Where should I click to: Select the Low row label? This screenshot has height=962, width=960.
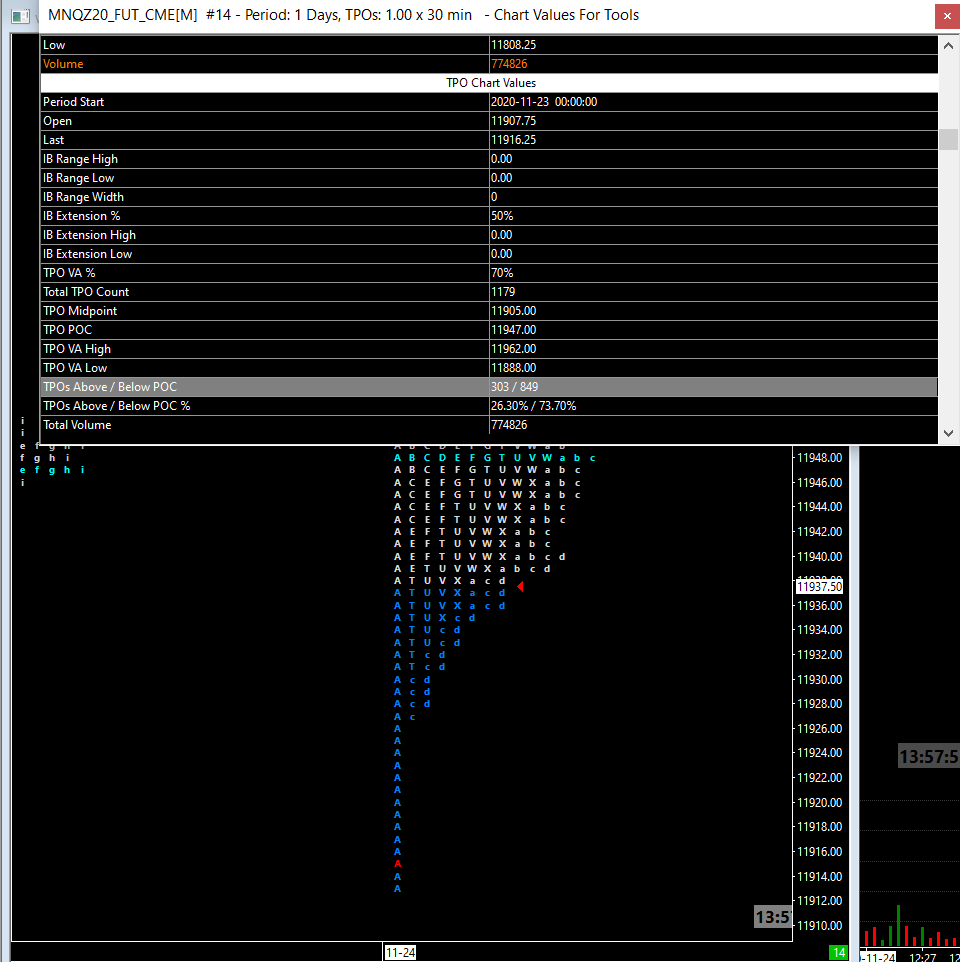[x=54, y=45]
